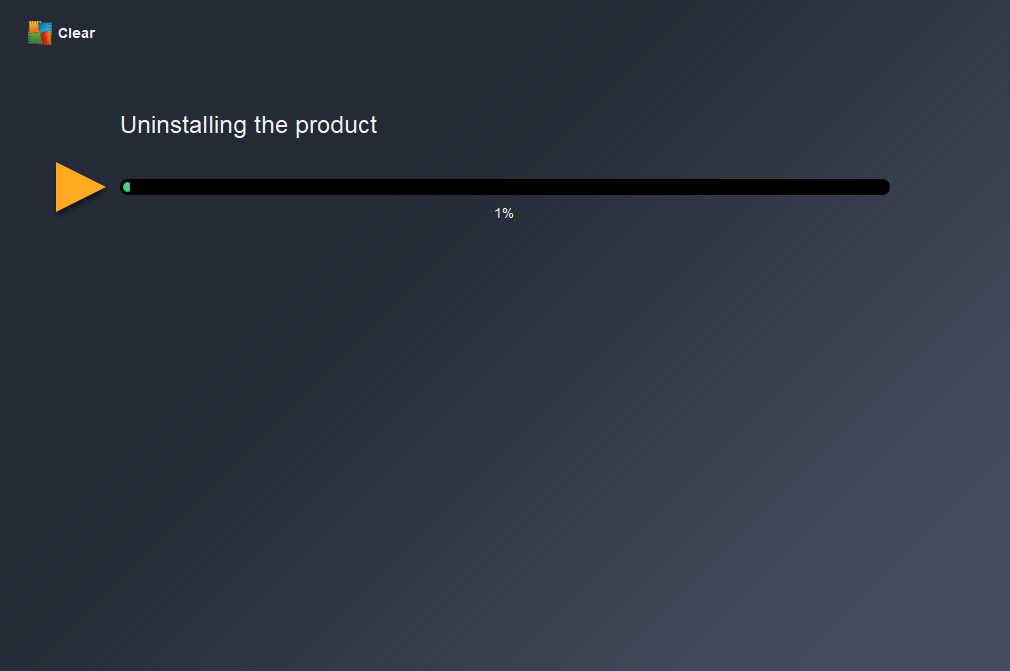Click the word the in the heading
Viewport: 1010px width, 671px height.
(271, 125)
